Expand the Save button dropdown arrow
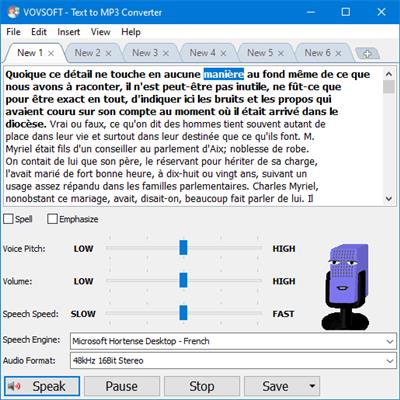 312,386
